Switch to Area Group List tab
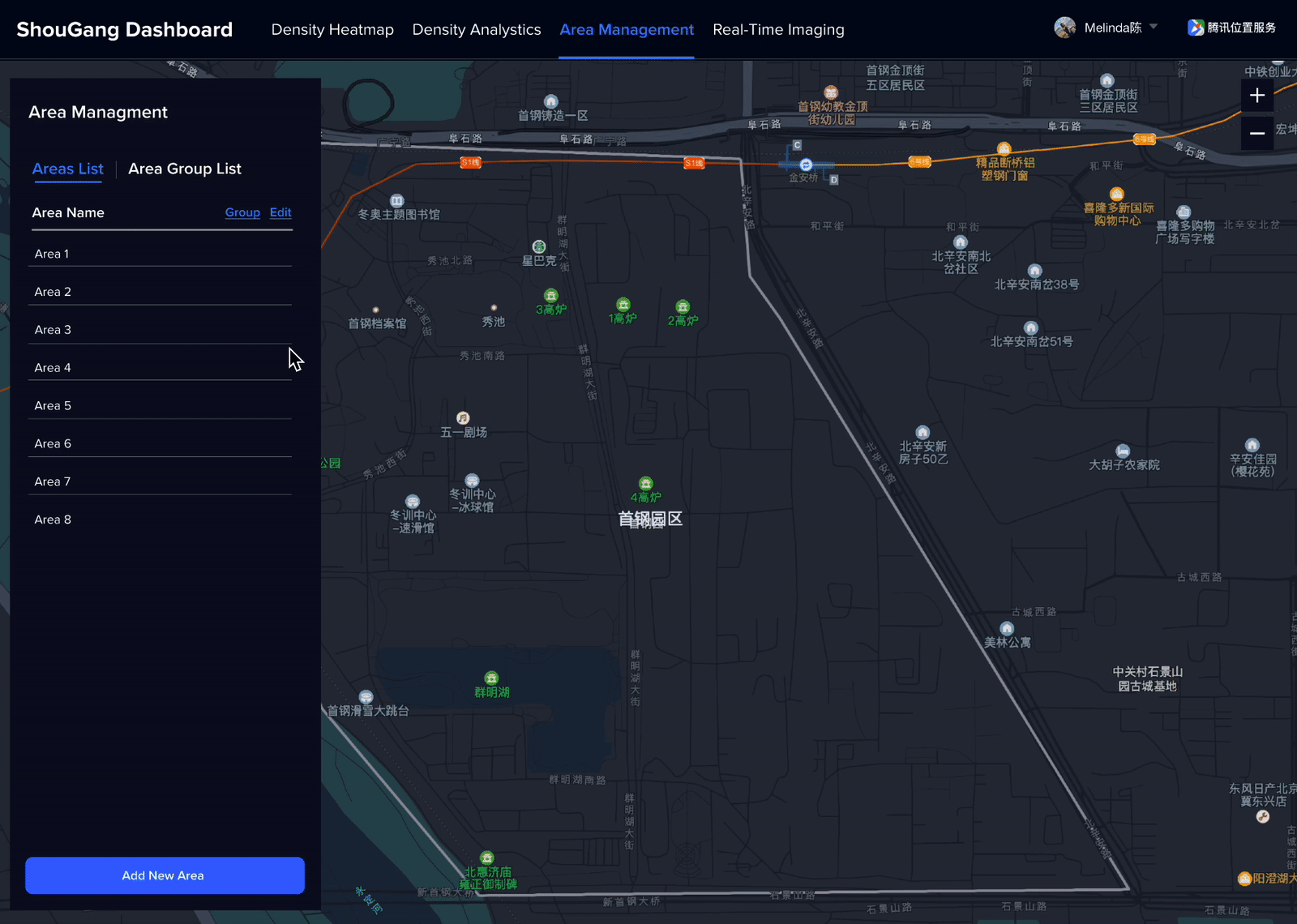1297x924 pixels. (185, 169)
